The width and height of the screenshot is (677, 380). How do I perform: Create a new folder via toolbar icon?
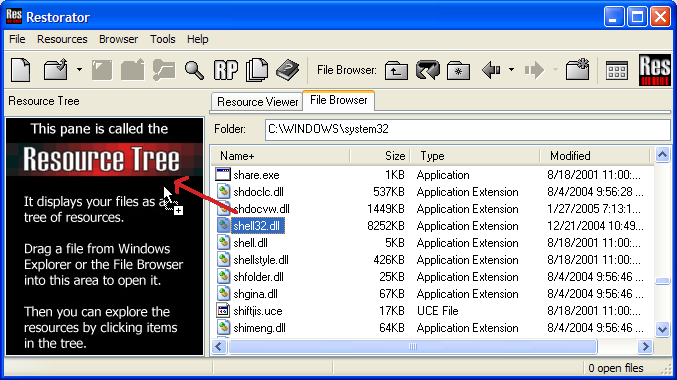pyautogui.click(x=577, y=69)
